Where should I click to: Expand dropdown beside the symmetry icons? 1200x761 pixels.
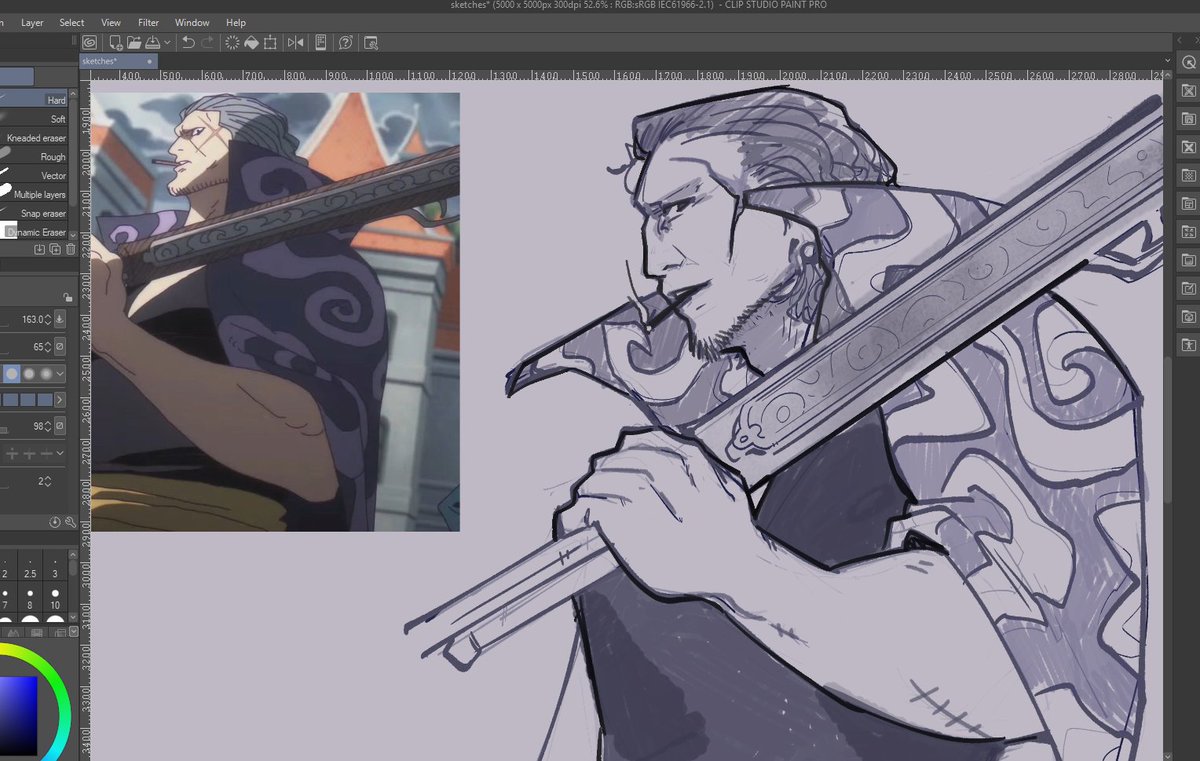[60, 453]
